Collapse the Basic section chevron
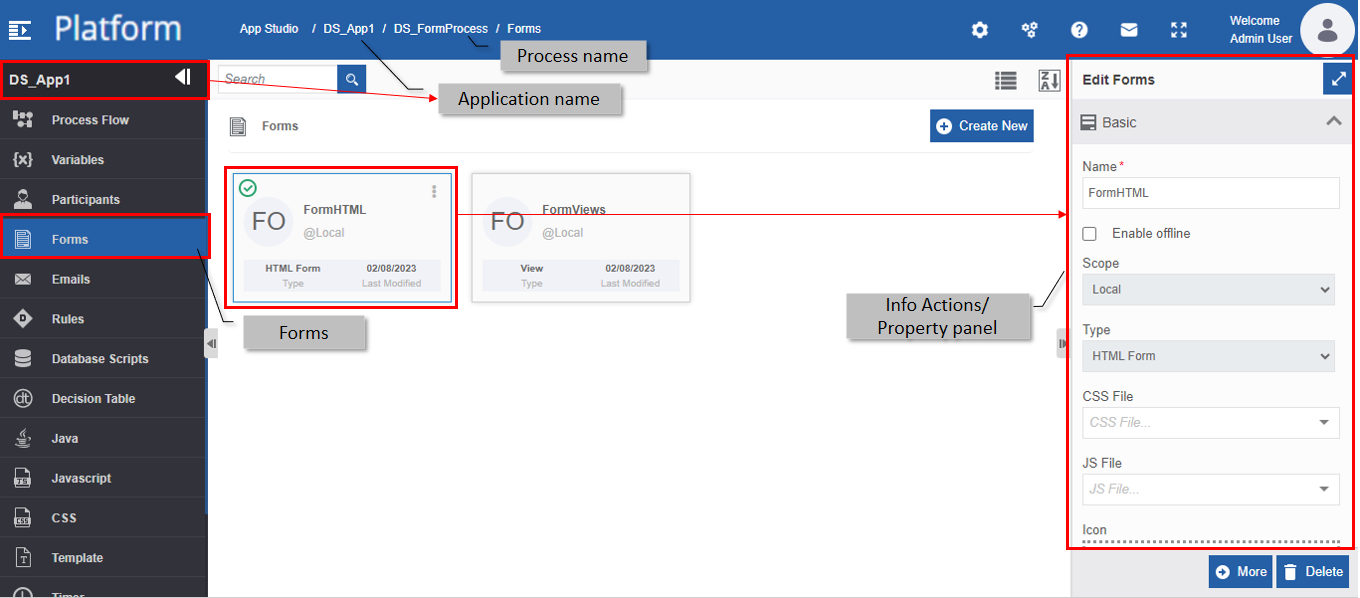Viewport: 1360px width, 598px height. (x=1333, y=122)
